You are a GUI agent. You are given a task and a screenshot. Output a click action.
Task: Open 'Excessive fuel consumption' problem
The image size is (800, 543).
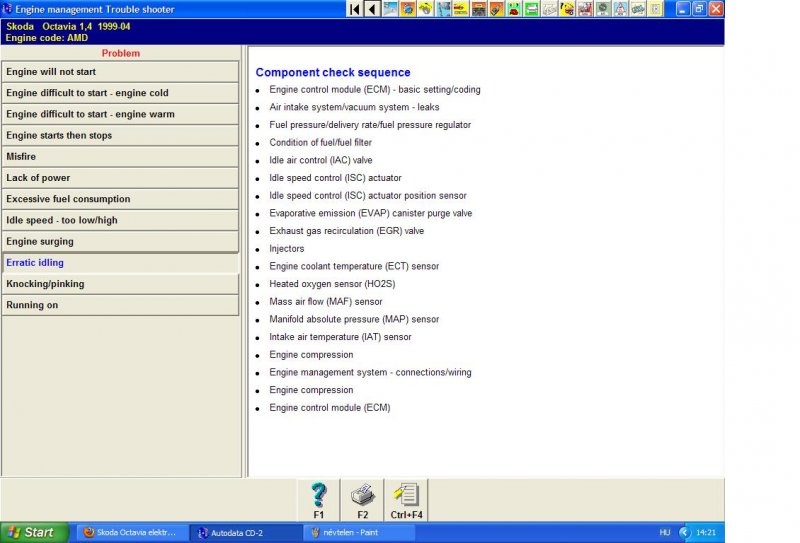click(120, 199)
